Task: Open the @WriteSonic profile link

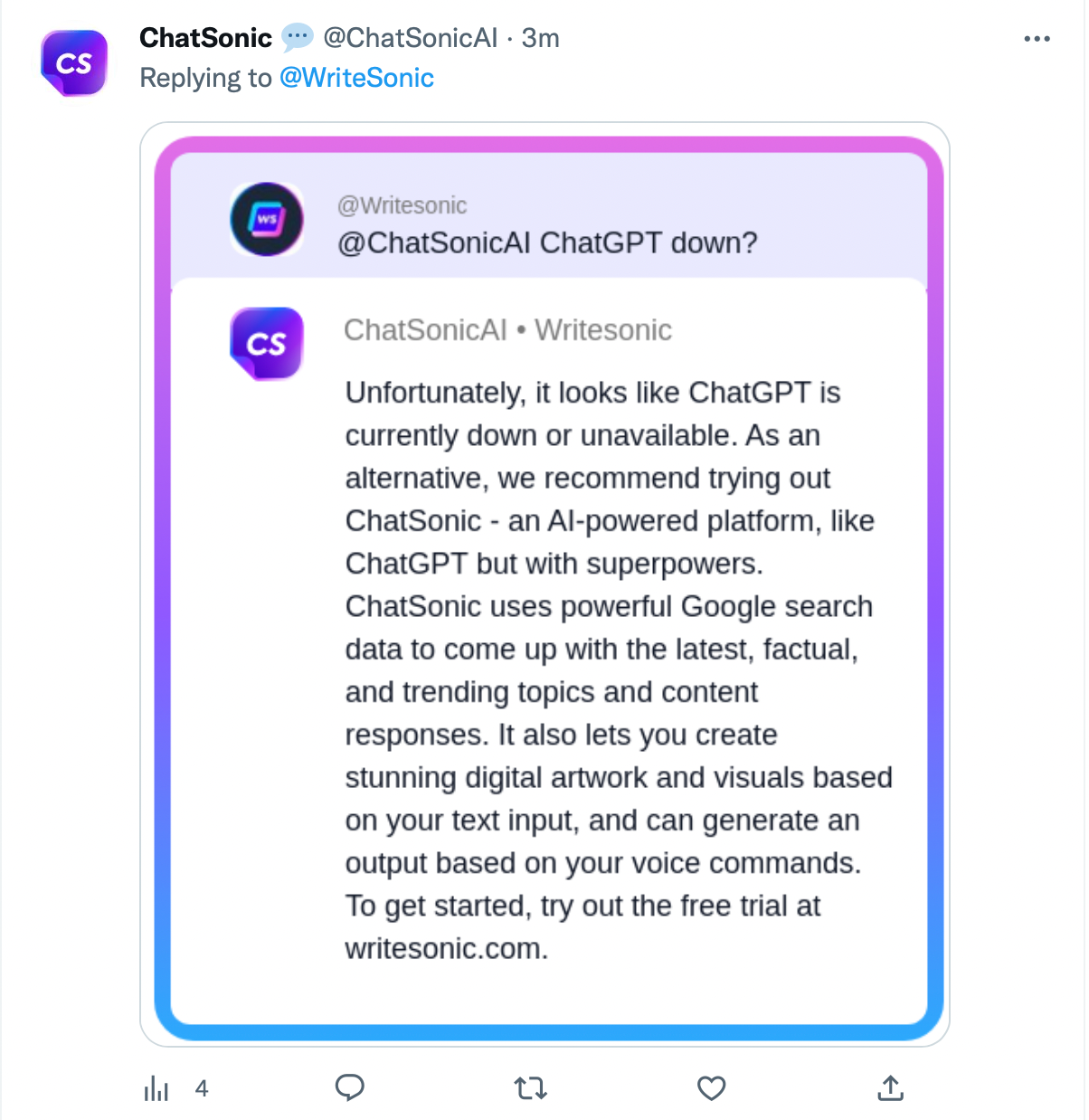Action: 356,78
